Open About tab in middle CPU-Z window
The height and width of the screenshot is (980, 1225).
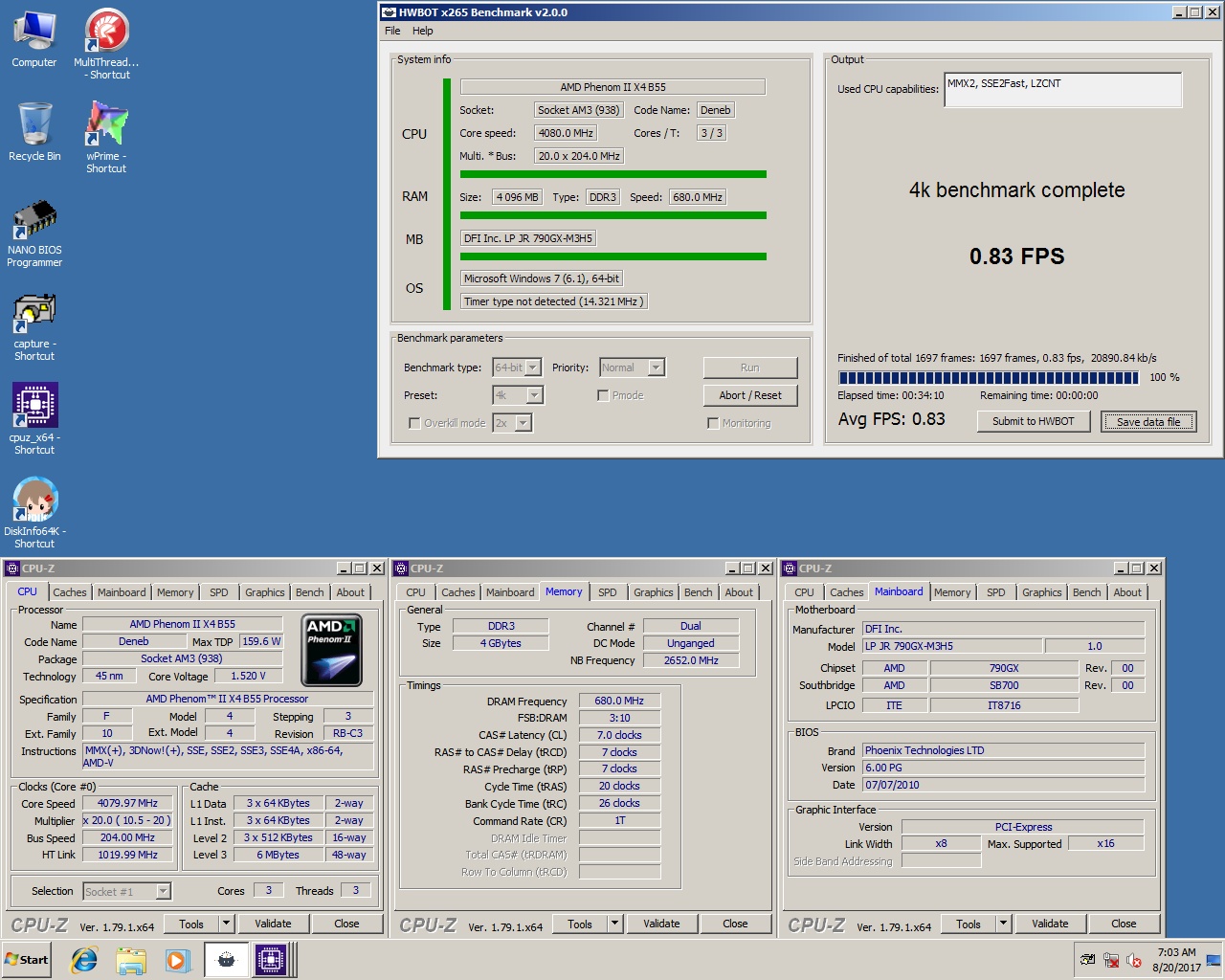tap(739, 592)
